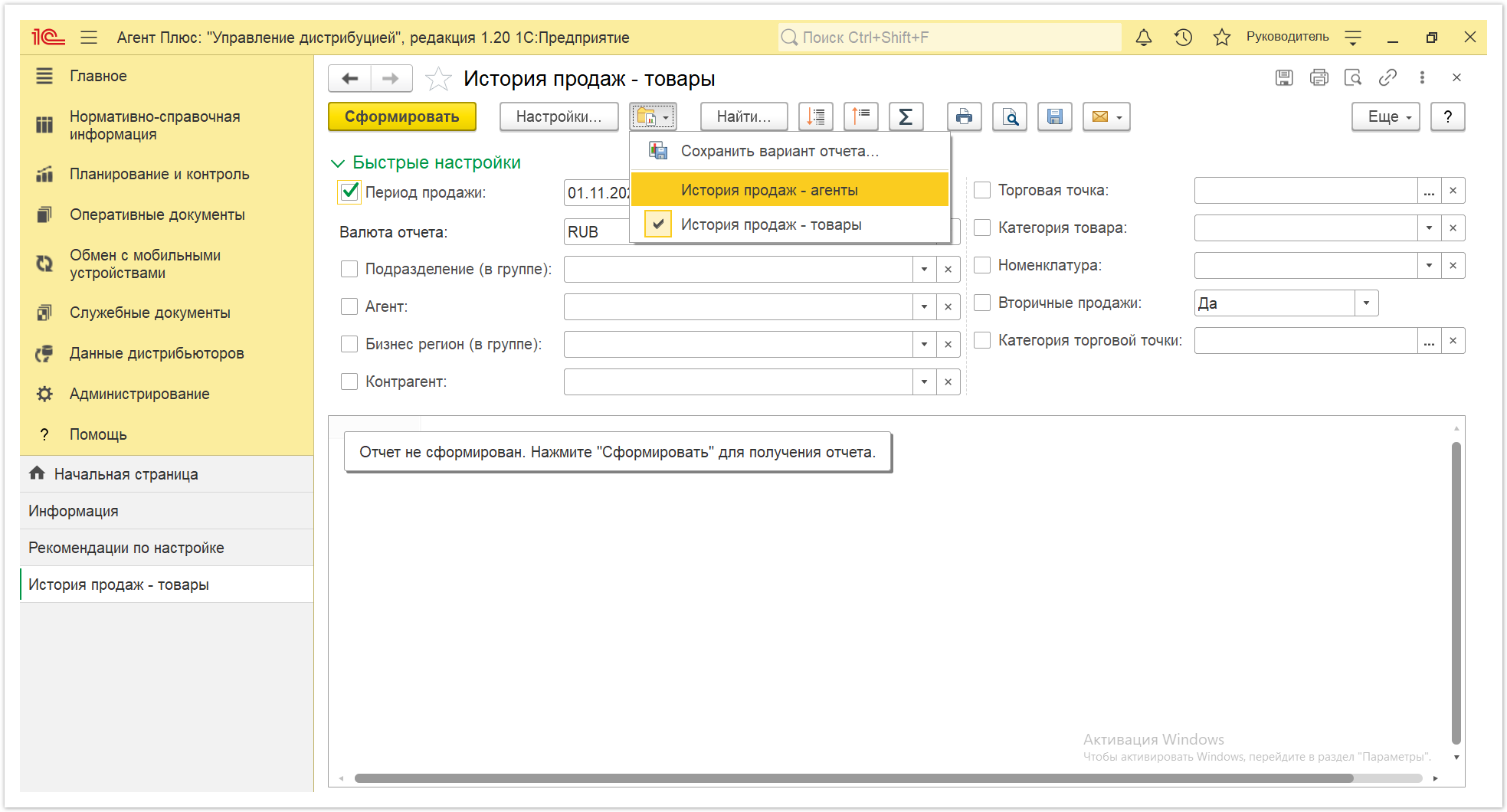Open report variants dropdown button
1507x812 pixels.
pos(653,116)
